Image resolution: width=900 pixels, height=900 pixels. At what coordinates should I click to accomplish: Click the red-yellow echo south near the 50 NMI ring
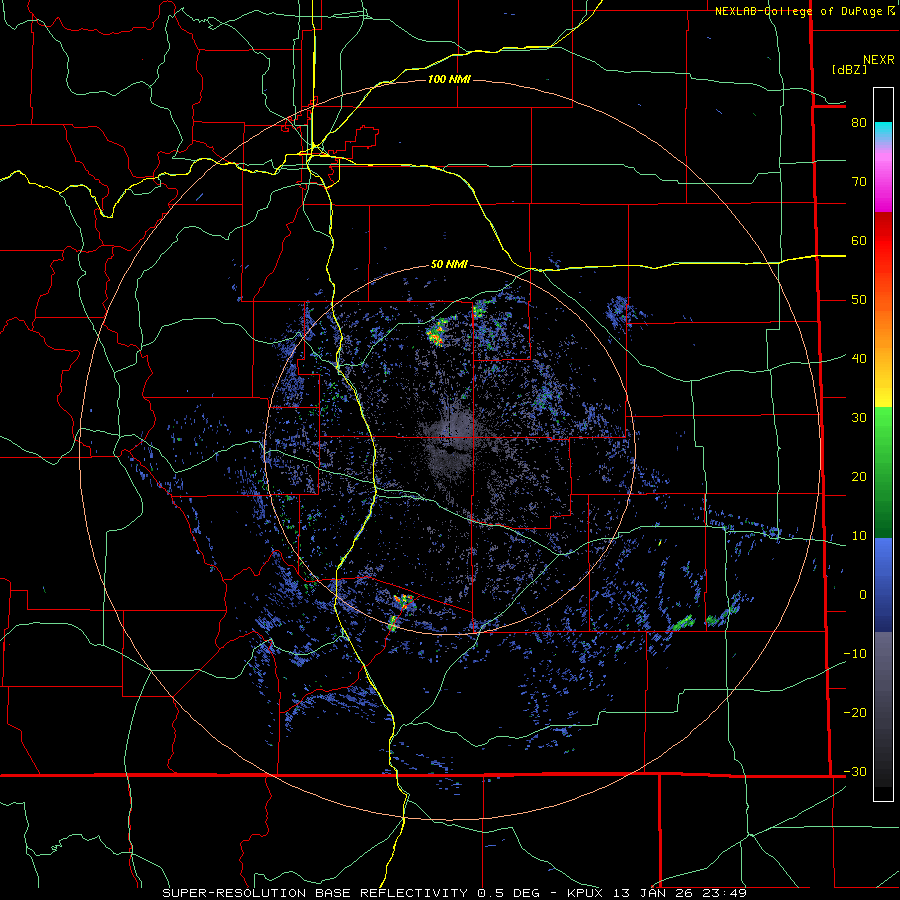(x=405, y=603)
